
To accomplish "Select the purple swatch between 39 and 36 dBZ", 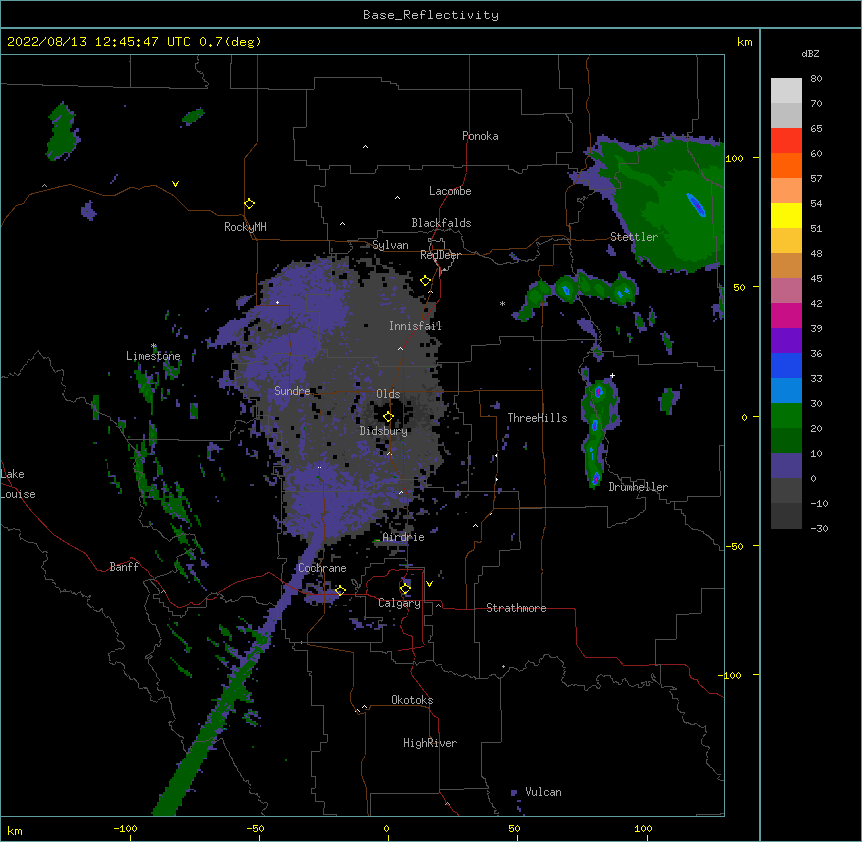I will point(786,341).
